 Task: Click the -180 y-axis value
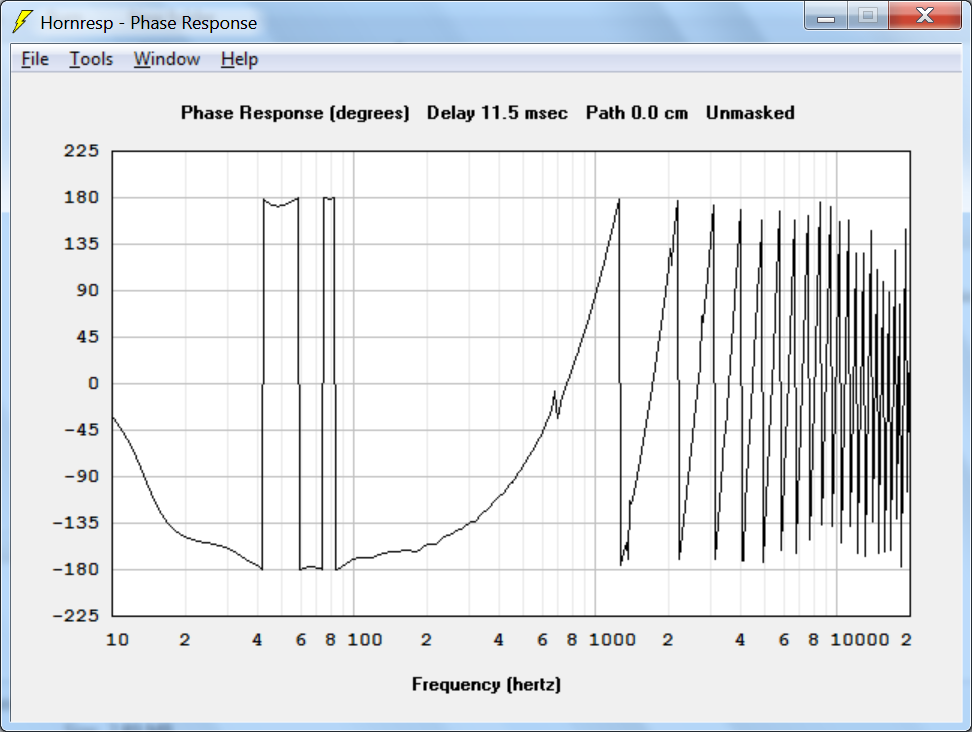[x=76, y=569]
